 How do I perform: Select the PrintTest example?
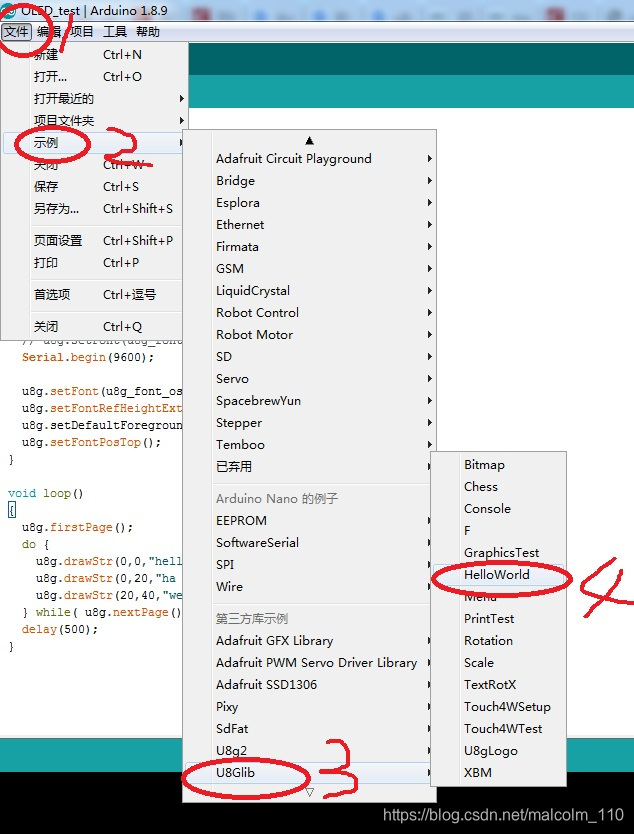pos(498,619)
